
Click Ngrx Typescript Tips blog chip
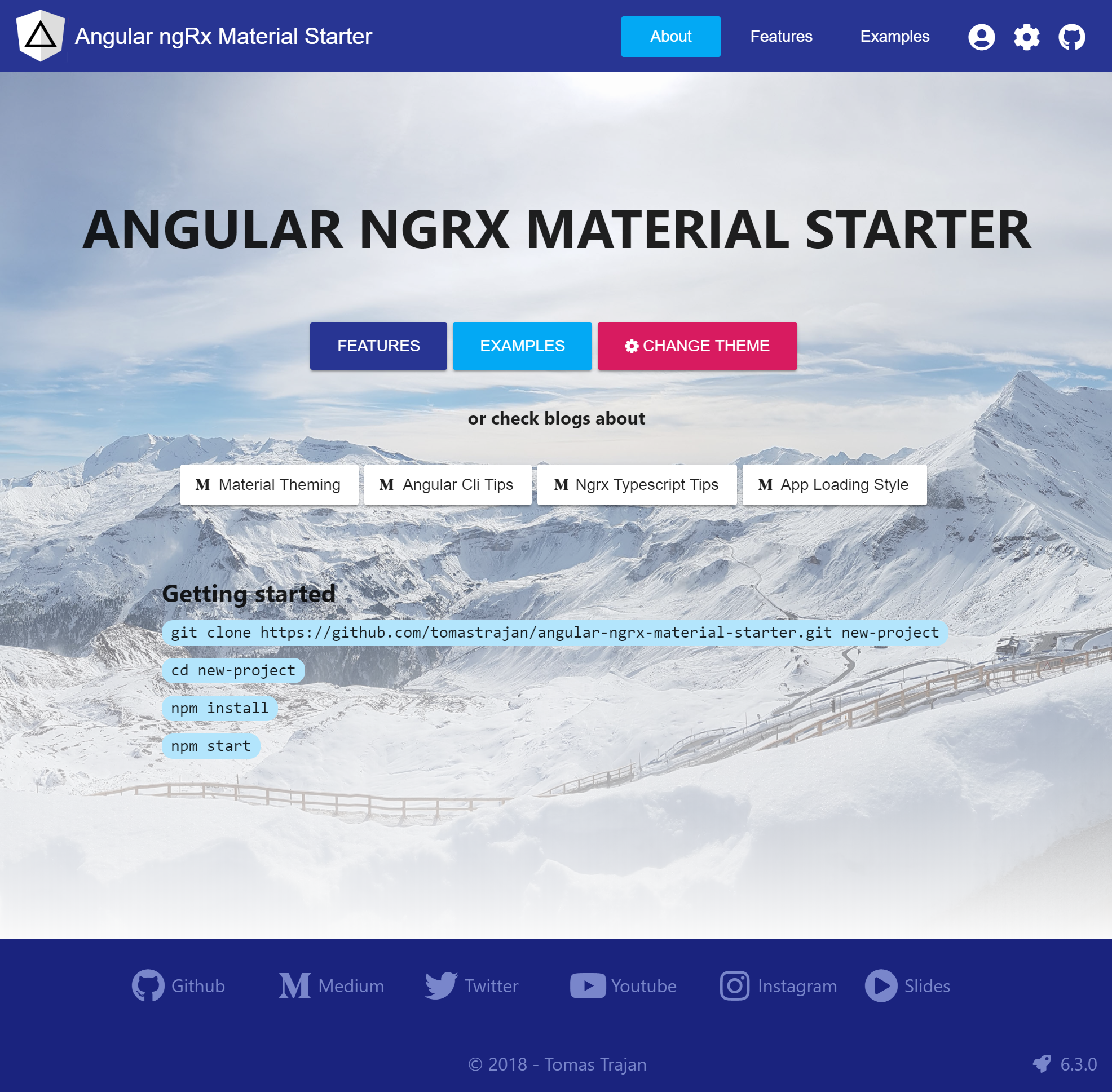coord(635,484)
